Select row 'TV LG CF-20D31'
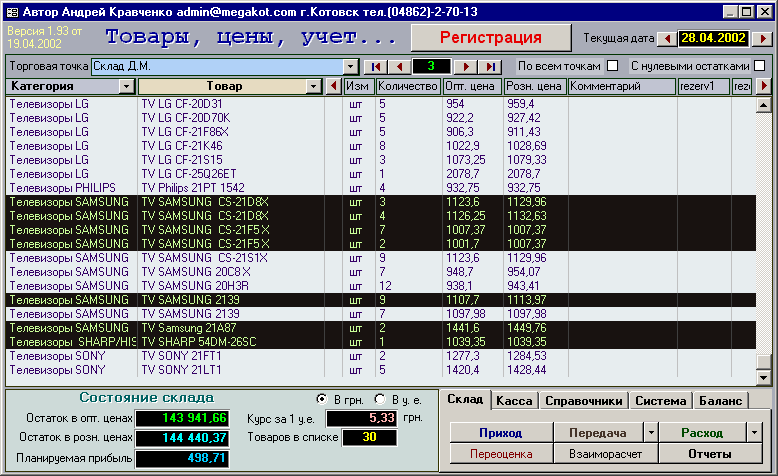 coord(381,104)
